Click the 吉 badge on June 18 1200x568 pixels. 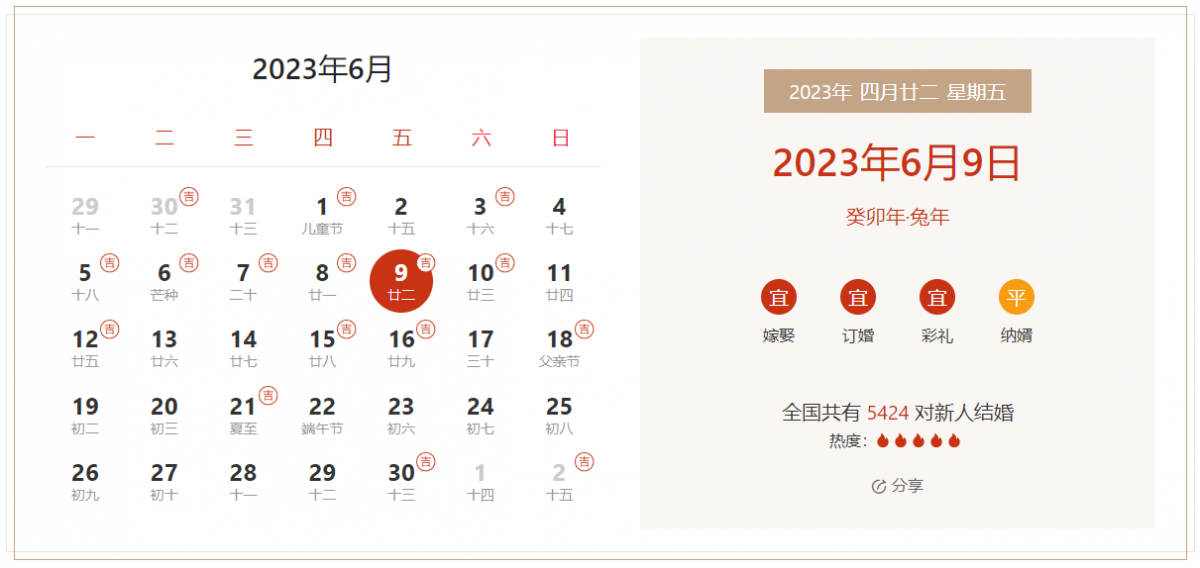[x=584, y=329]
